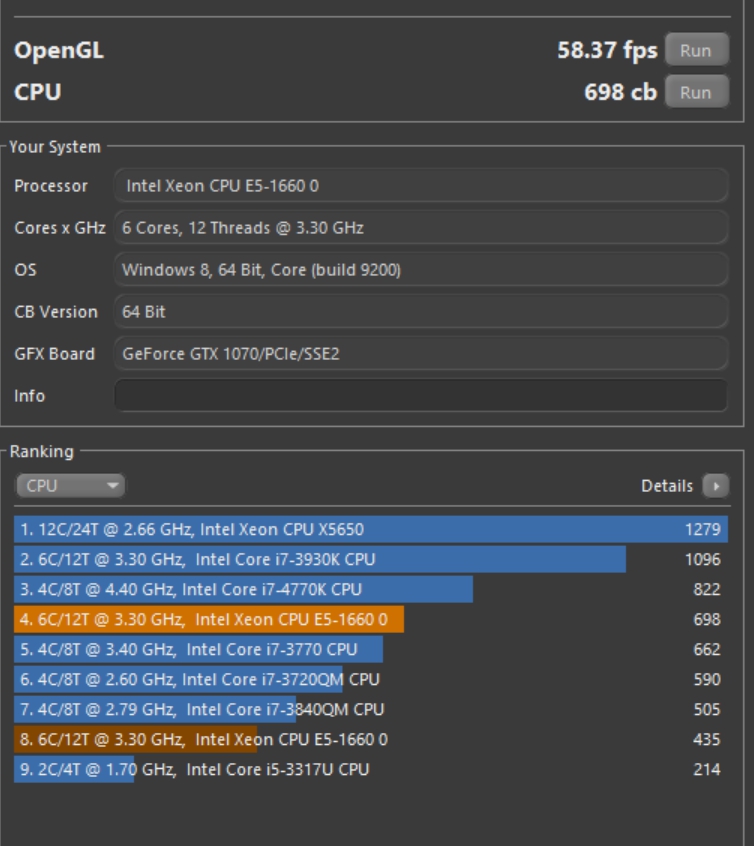Run the CPU benchmark test

click(x=696, y=92)
